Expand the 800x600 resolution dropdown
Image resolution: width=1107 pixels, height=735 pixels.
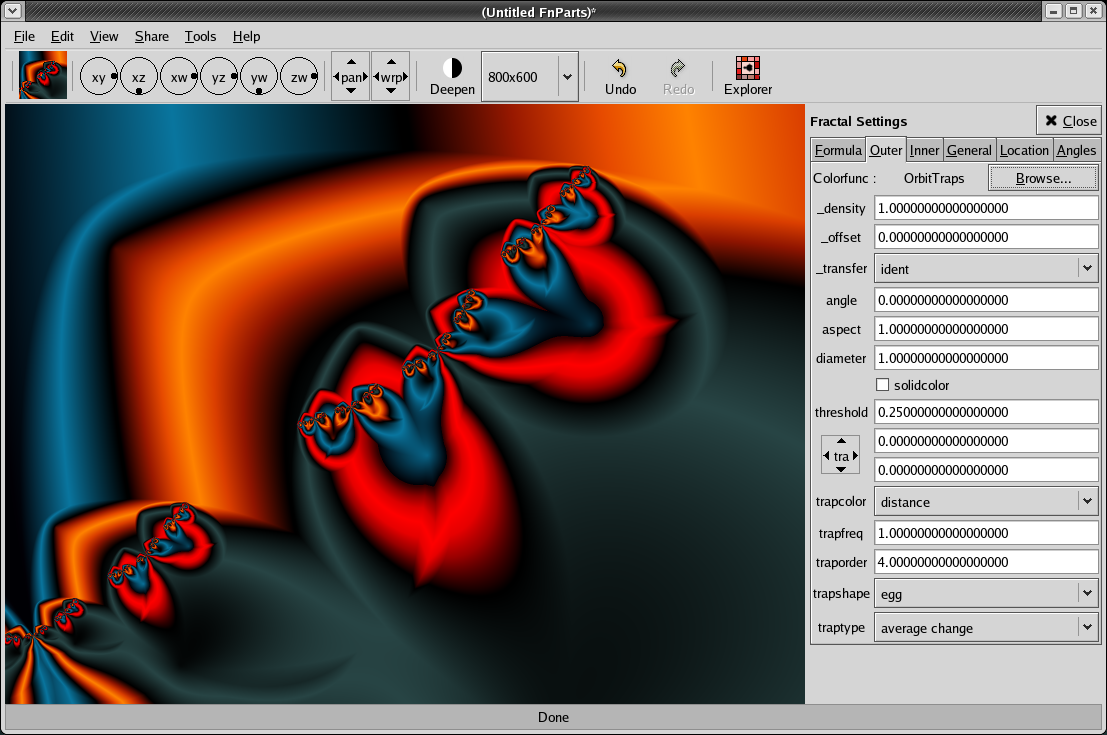coord(567,77)
